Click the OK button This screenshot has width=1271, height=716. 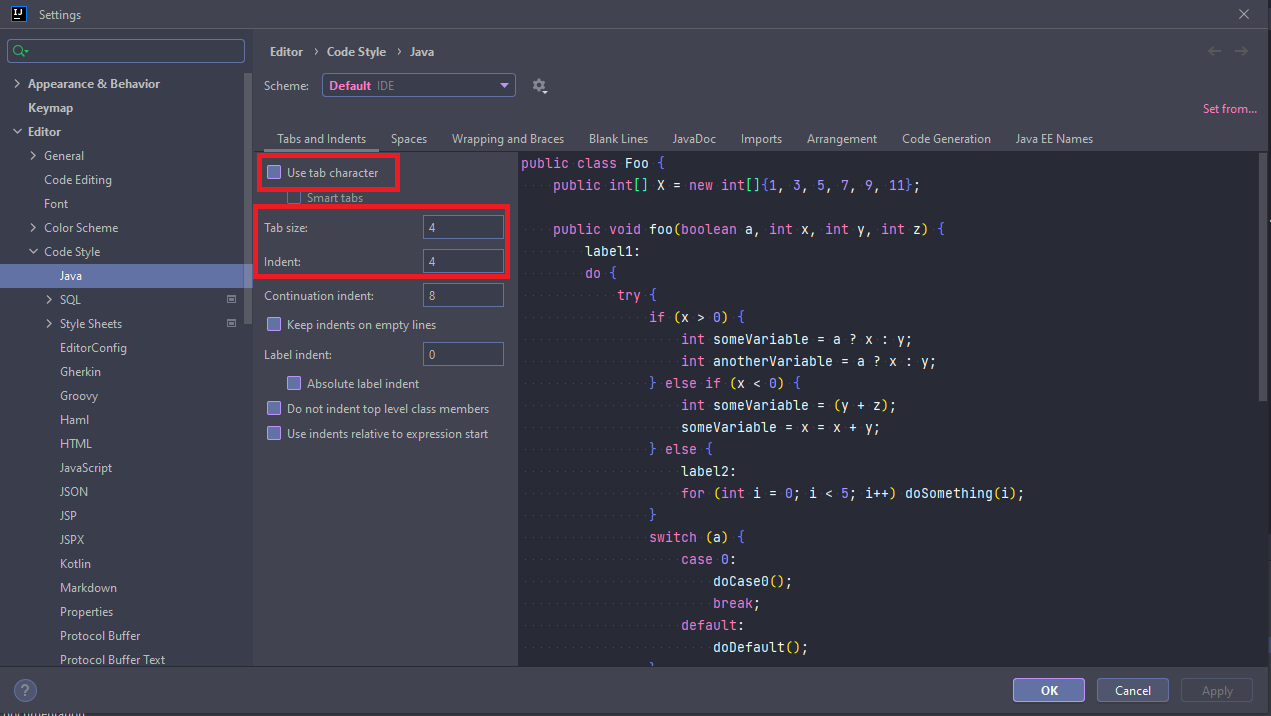click(x=1048, y=690)
